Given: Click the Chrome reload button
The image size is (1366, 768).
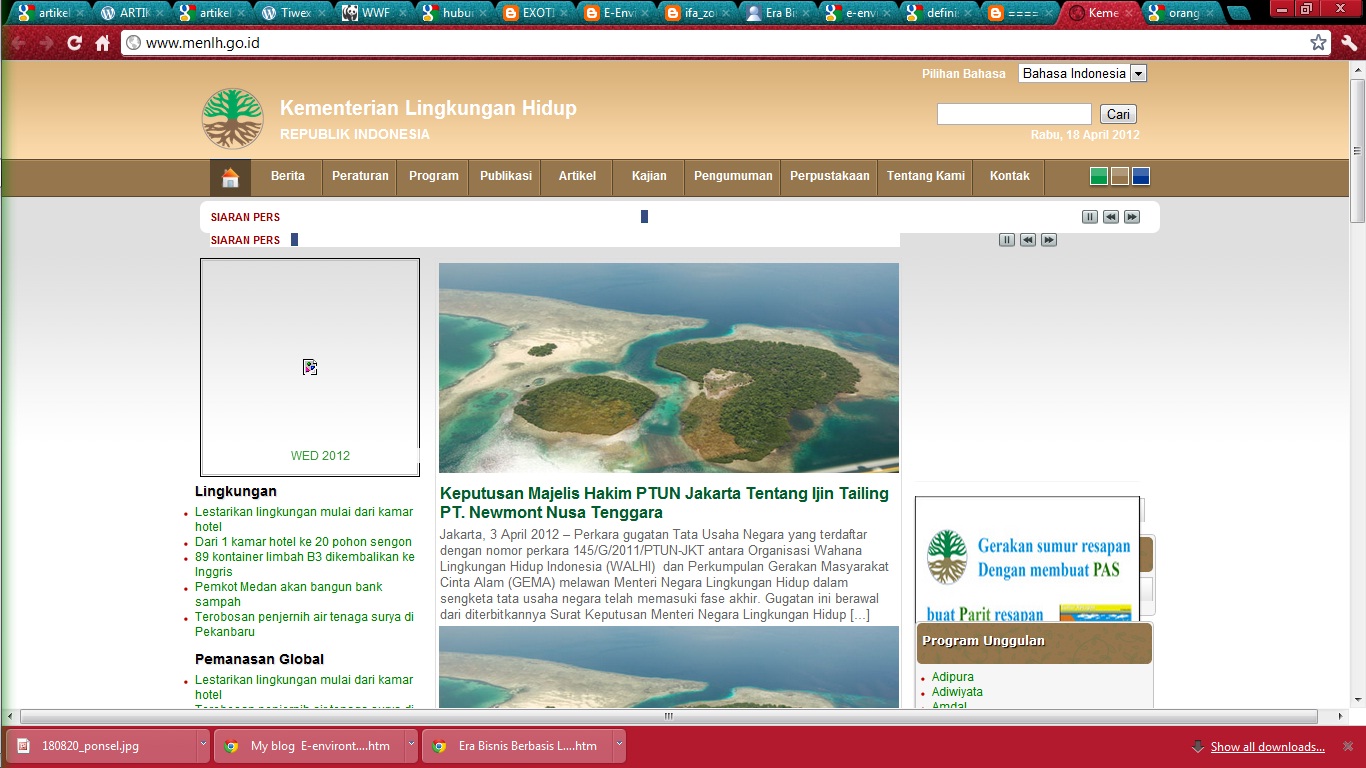Looking at the screenshot, I should (x=74, y=43).
